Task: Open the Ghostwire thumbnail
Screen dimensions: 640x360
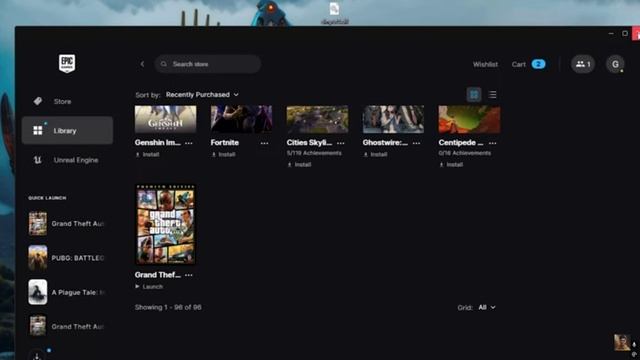Action: (393, 119)
